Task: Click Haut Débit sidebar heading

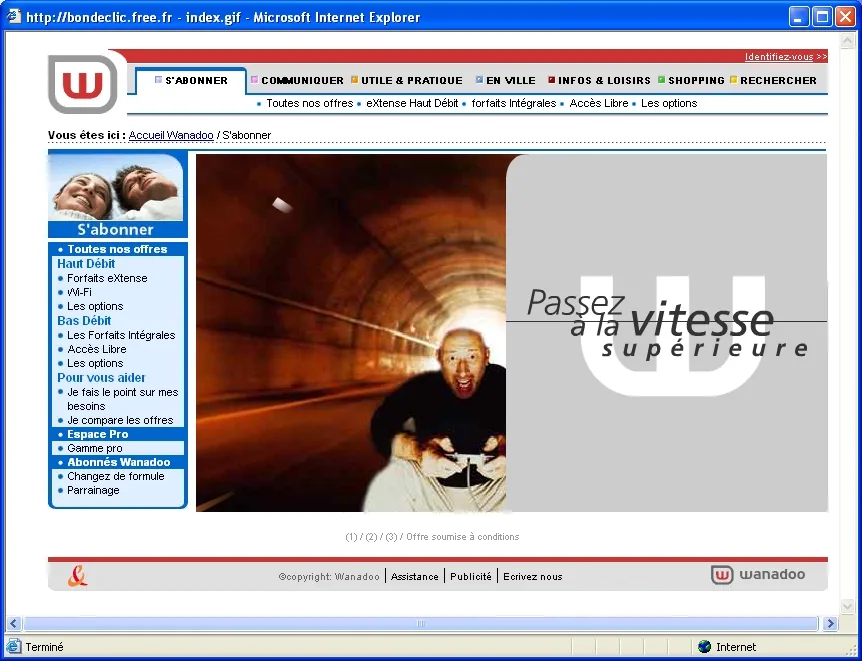Action: 86,264
